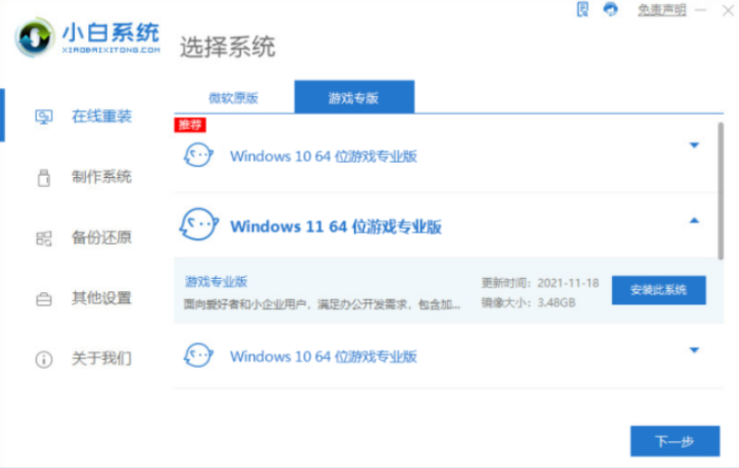The height and width of the screenshot is (468, 739).
Task: Click the 备份还原 grid icon
Action: pos(44,238)
